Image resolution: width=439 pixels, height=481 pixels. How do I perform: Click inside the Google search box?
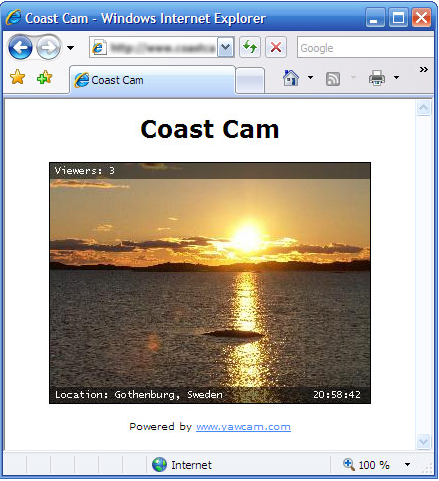(x=365, y=47)
